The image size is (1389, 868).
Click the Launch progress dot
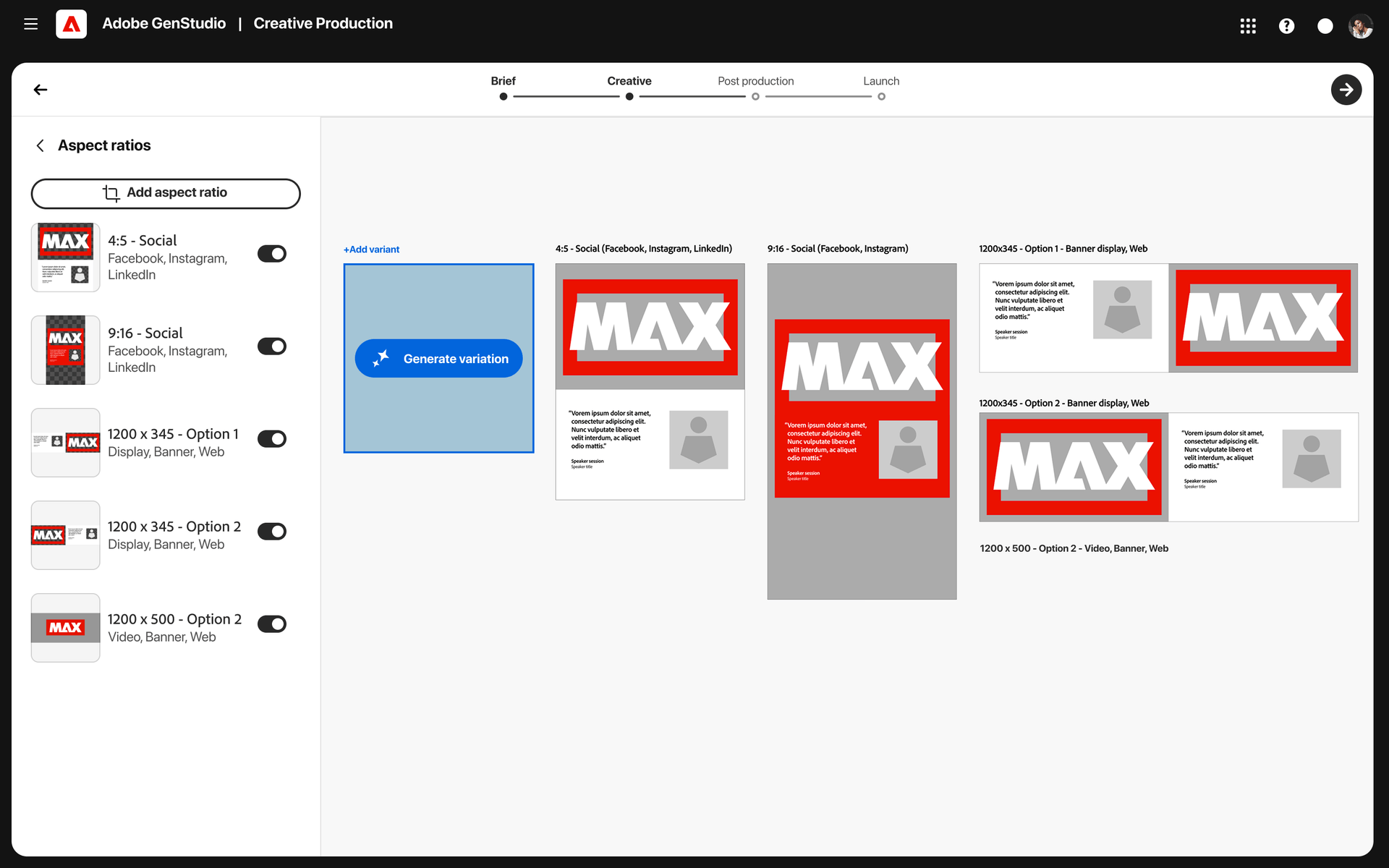pyautogui.click(x=881, y=96)
